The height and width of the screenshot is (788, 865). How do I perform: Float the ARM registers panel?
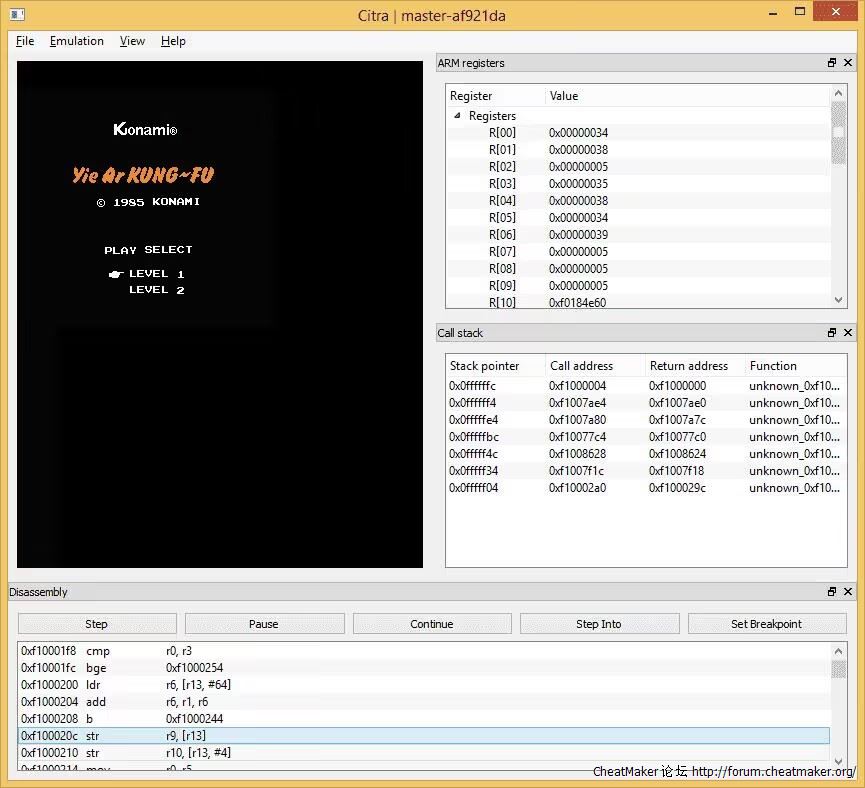831,63
